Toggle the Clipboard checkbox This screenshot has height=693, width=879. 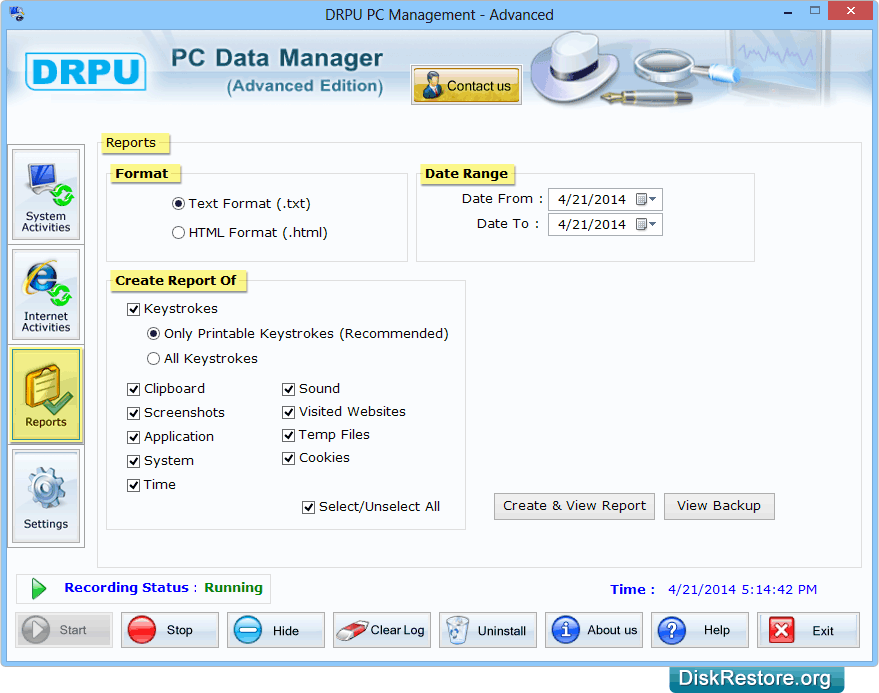(133, 389)
